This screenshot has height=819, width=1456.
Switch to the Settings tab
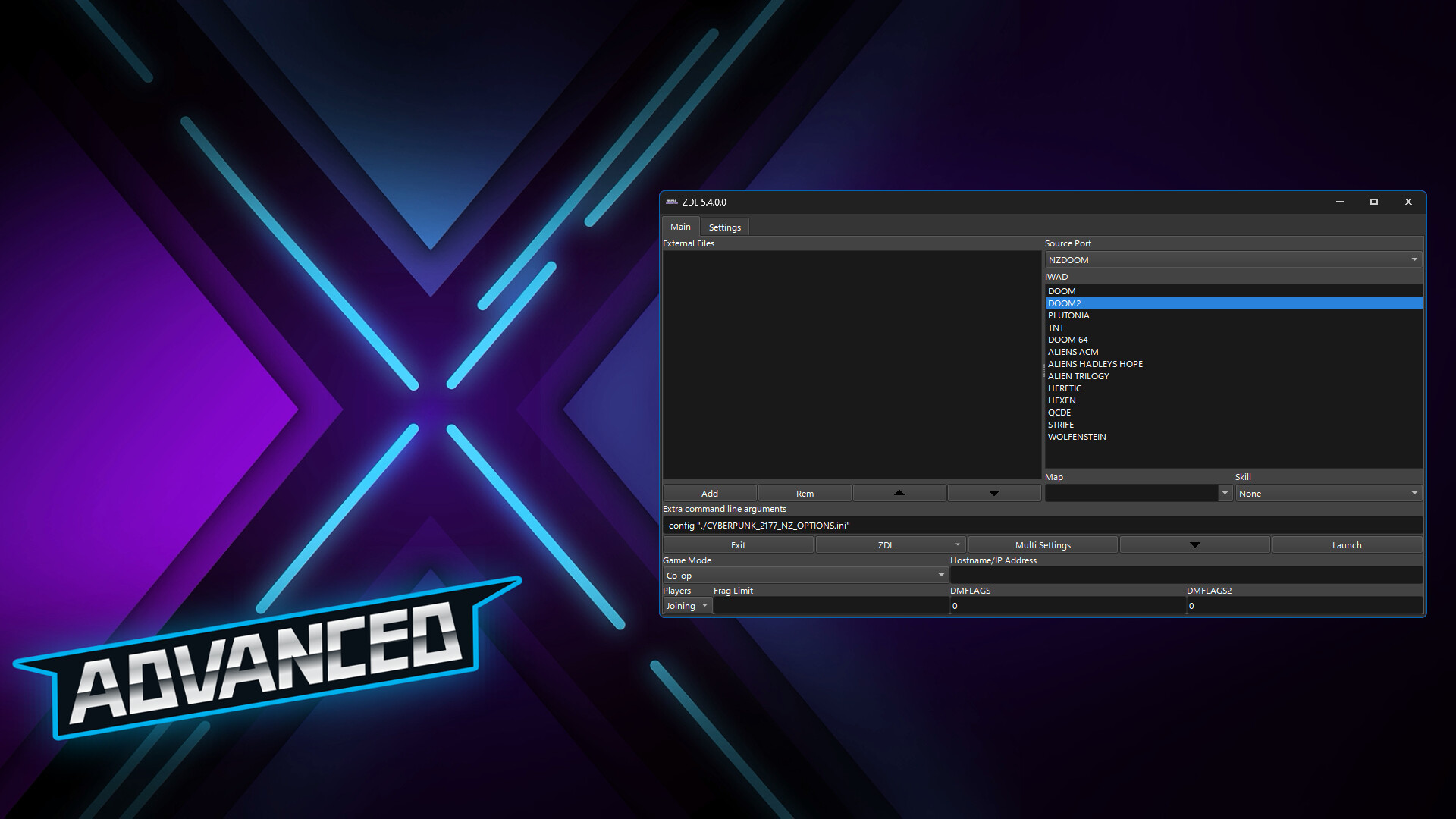click(724, 226)
